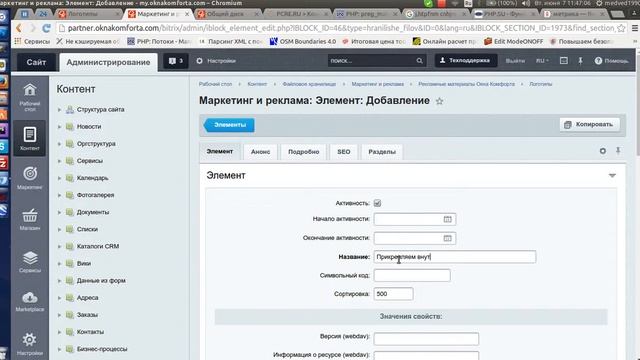Viewport: 640px width, 360px height.
Task: Click the Сортировка field with 500
Action: click(x=393, y=294)
